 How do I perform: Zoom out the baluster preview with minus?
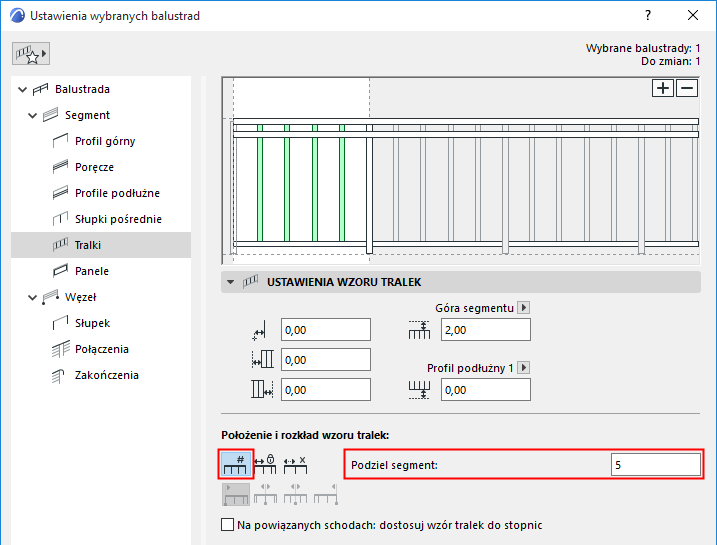click(687, 88)
